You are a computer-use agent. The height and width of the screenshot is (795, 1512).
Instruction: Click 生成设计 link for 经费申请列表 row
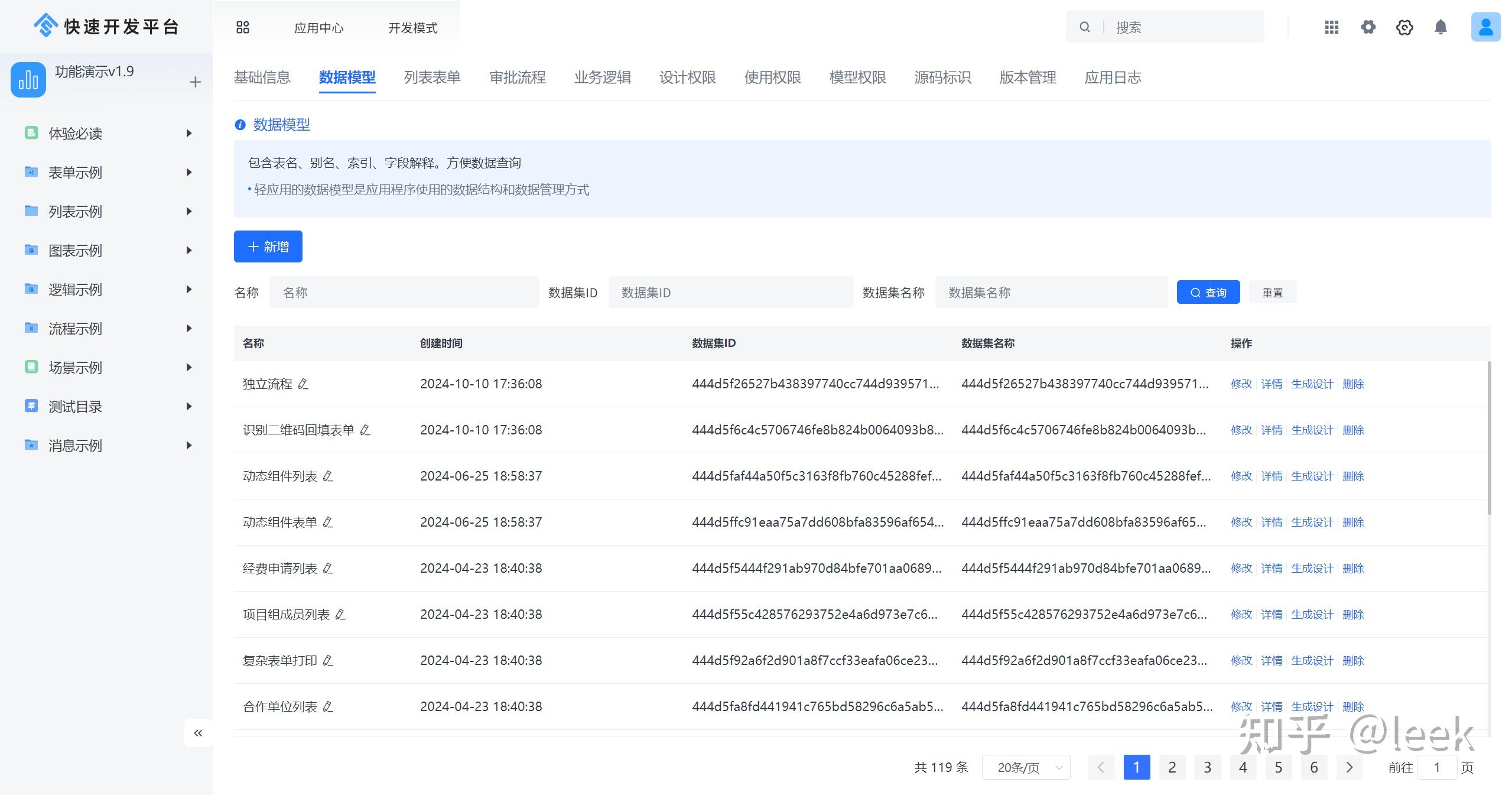(x=1312, y=569)
